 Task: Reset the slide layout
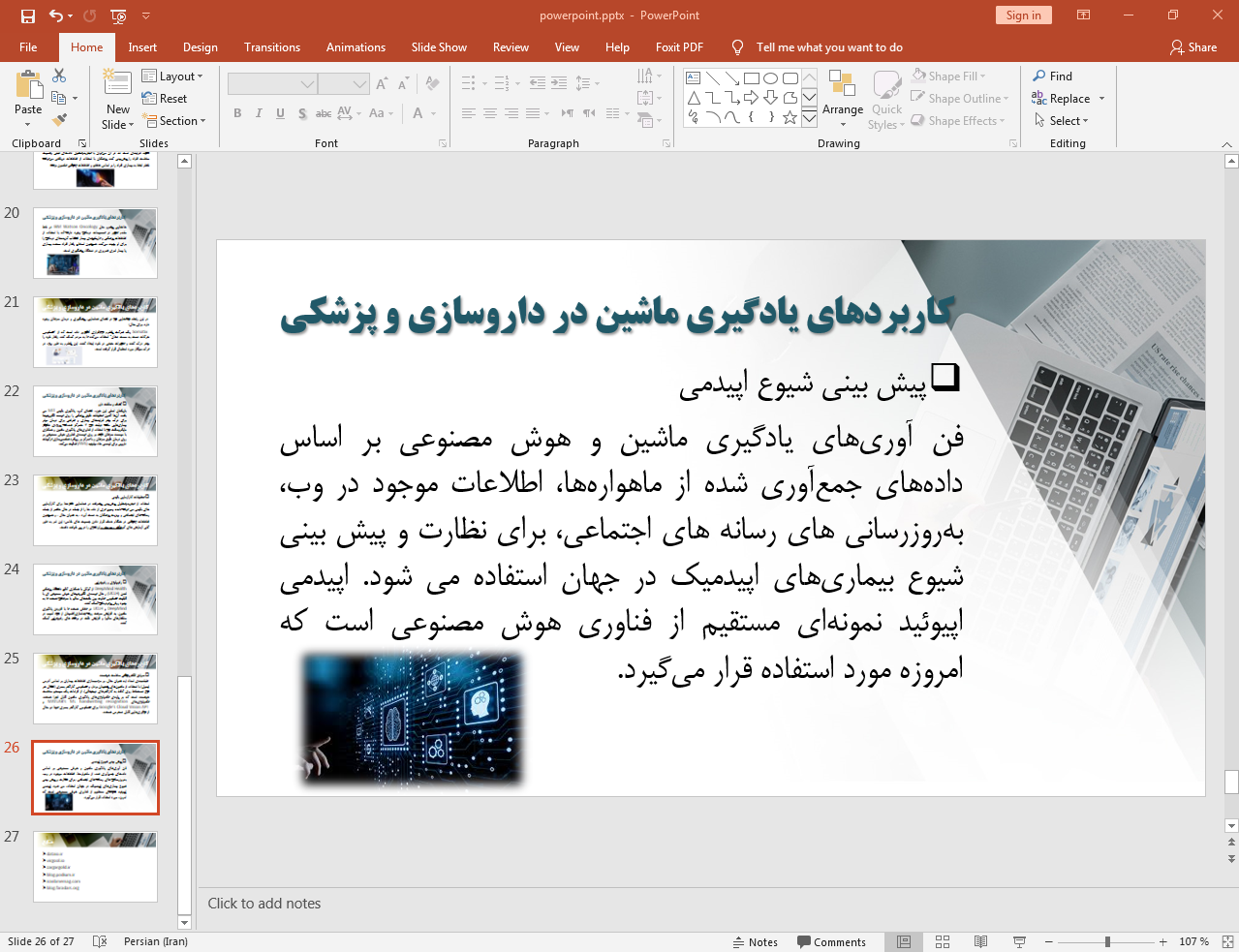point(165,99)
